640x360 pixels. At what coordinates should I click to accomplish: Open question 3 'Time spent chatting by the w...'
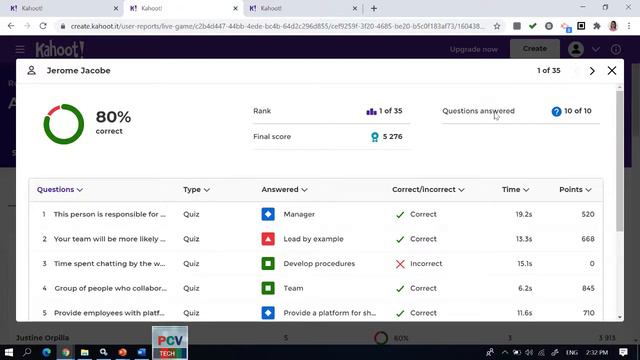pos(110,264)
